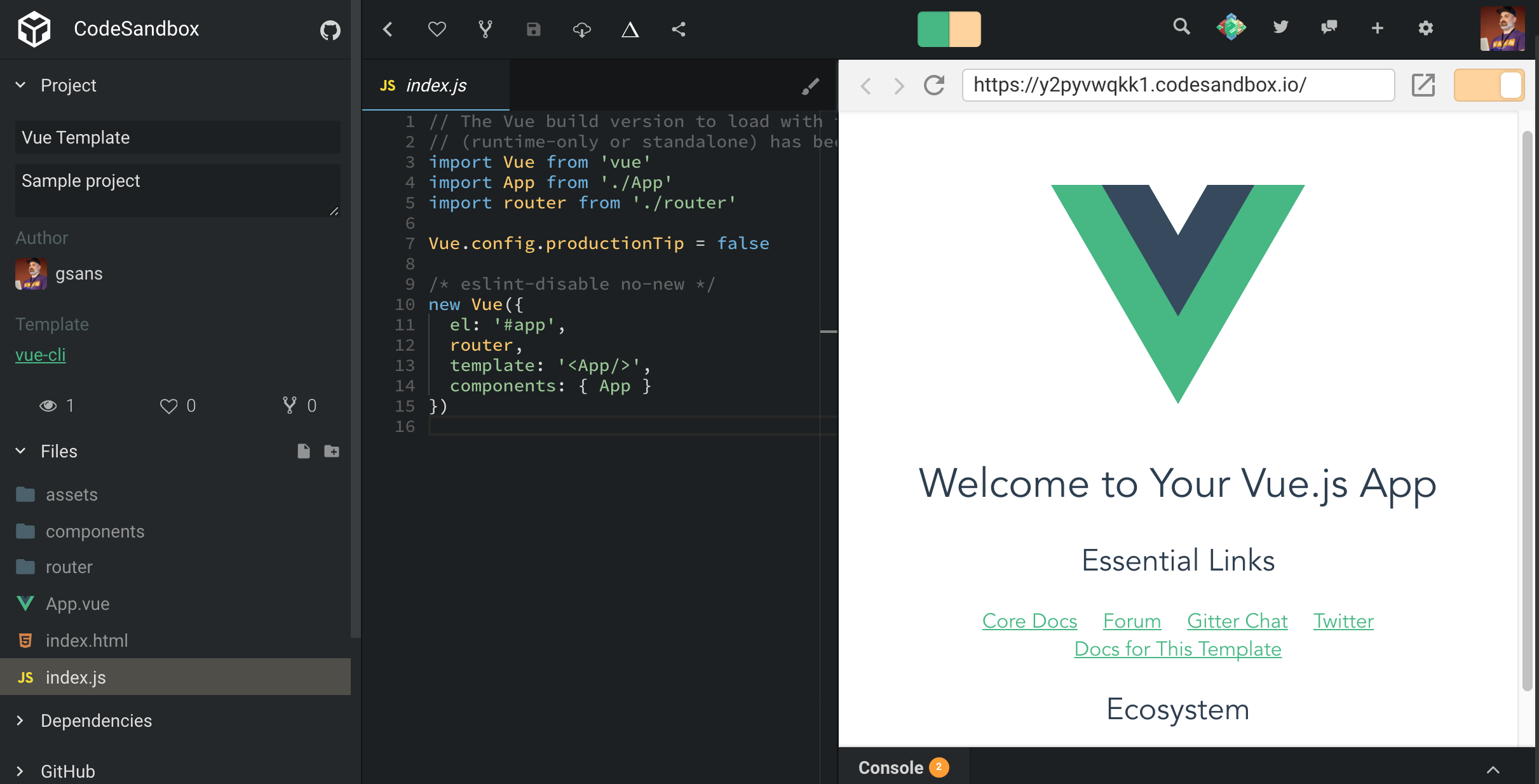This screenshot has width=1539, height=784.
Task: Collapse the Project section
Action: 20,85
